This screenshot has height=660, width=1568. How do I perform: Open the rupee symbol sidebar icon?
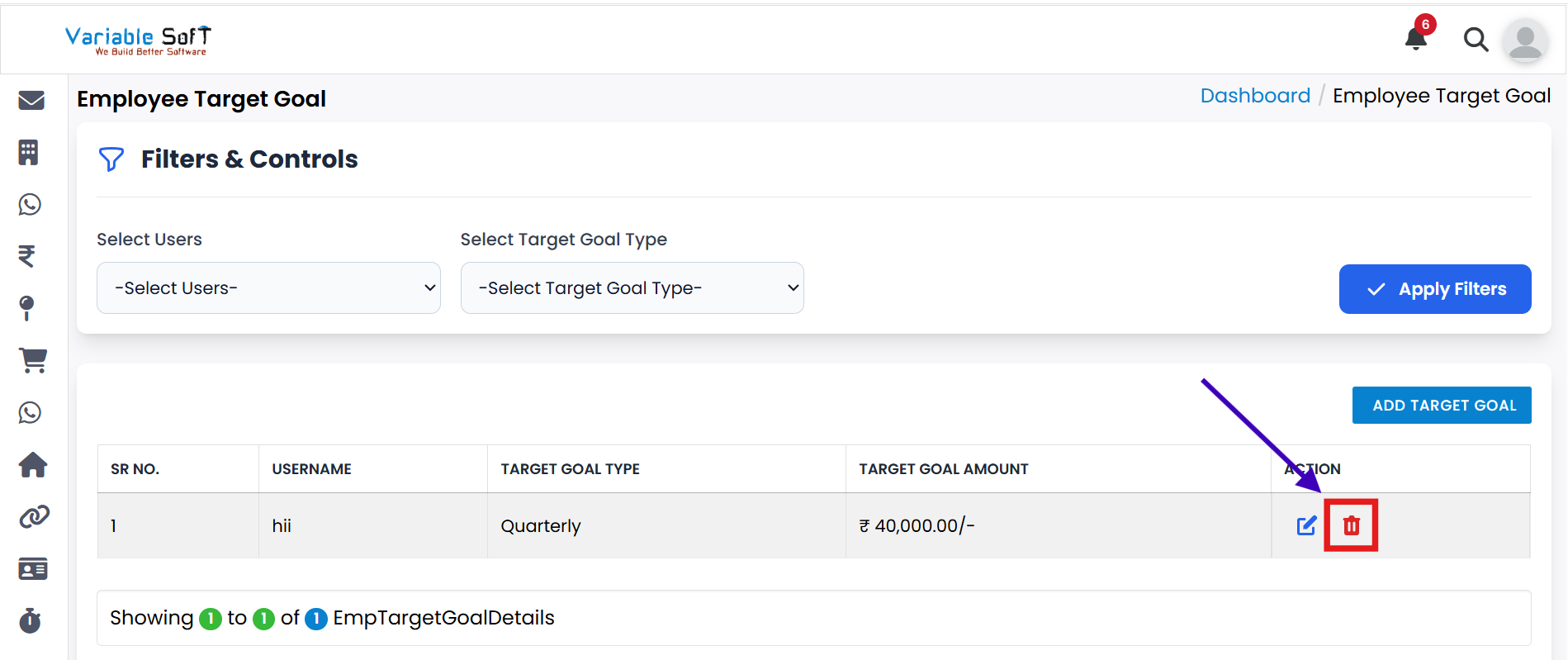click(27, 256)
